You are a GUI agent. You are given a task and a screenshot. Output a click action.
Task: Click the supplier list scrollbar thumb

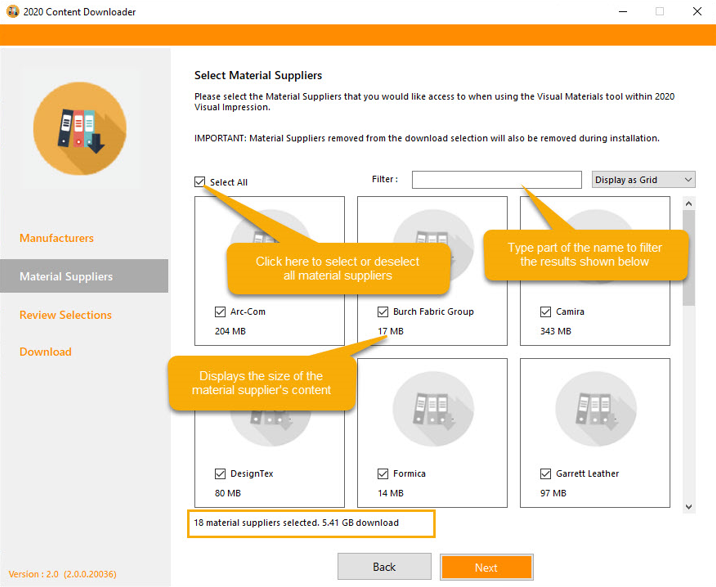tap(689, 258)
